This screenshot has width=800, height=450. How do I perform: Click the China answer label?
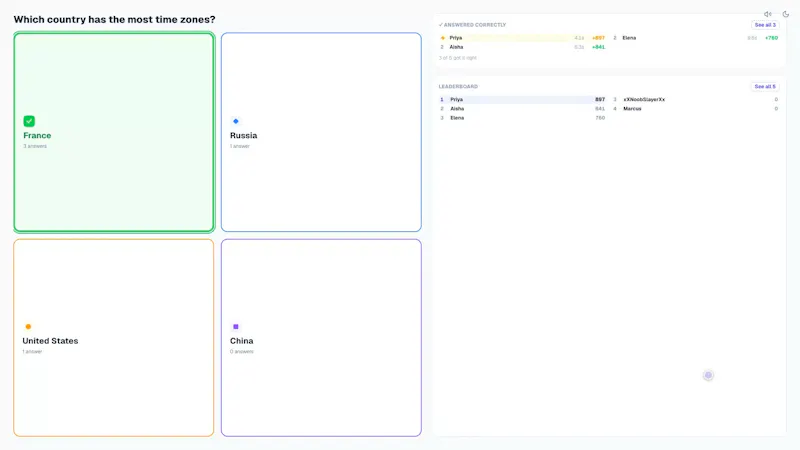241,341
